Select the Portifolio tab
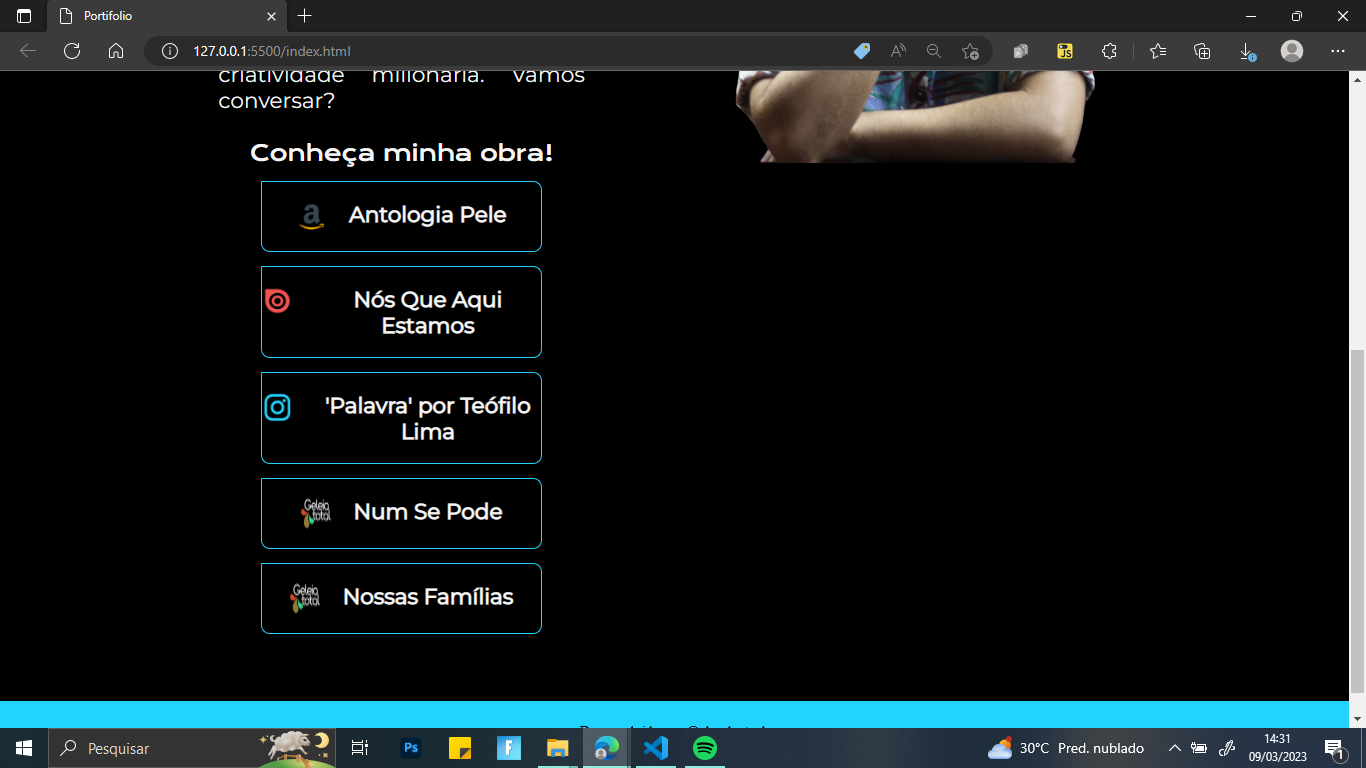Viewport: 1366px width, 768px height. 166,17
